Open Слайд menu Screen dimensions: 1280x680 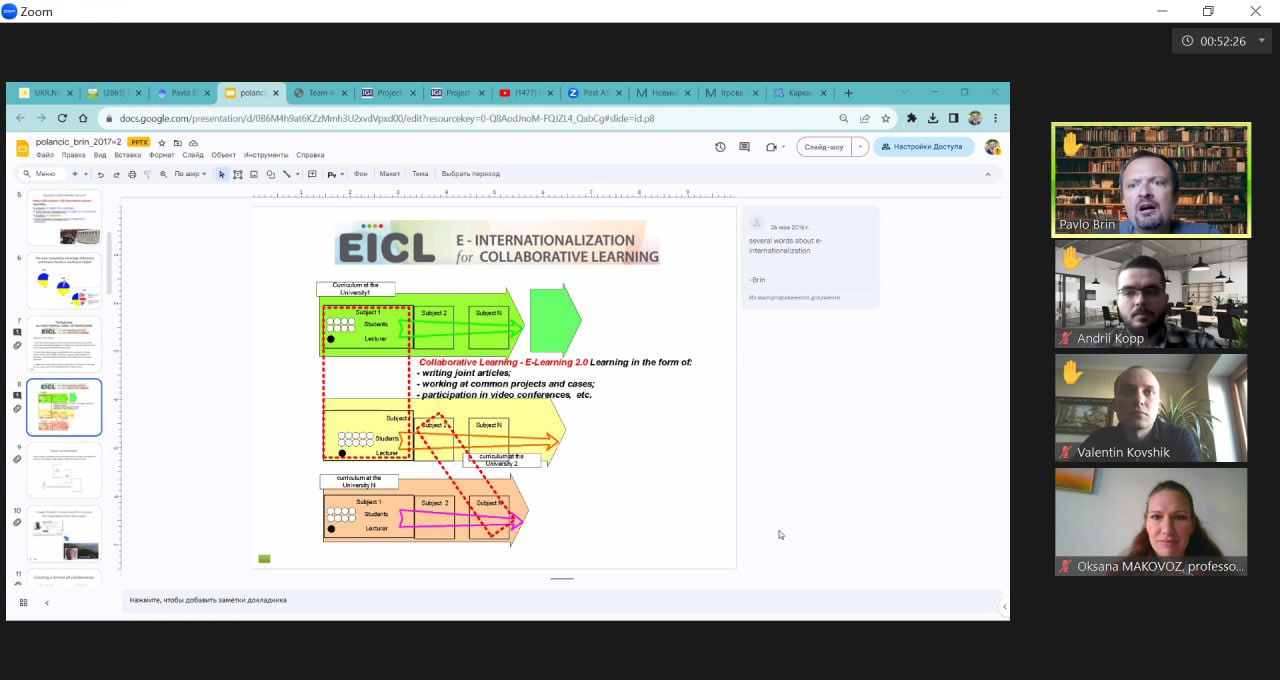[x=193, y=155]
